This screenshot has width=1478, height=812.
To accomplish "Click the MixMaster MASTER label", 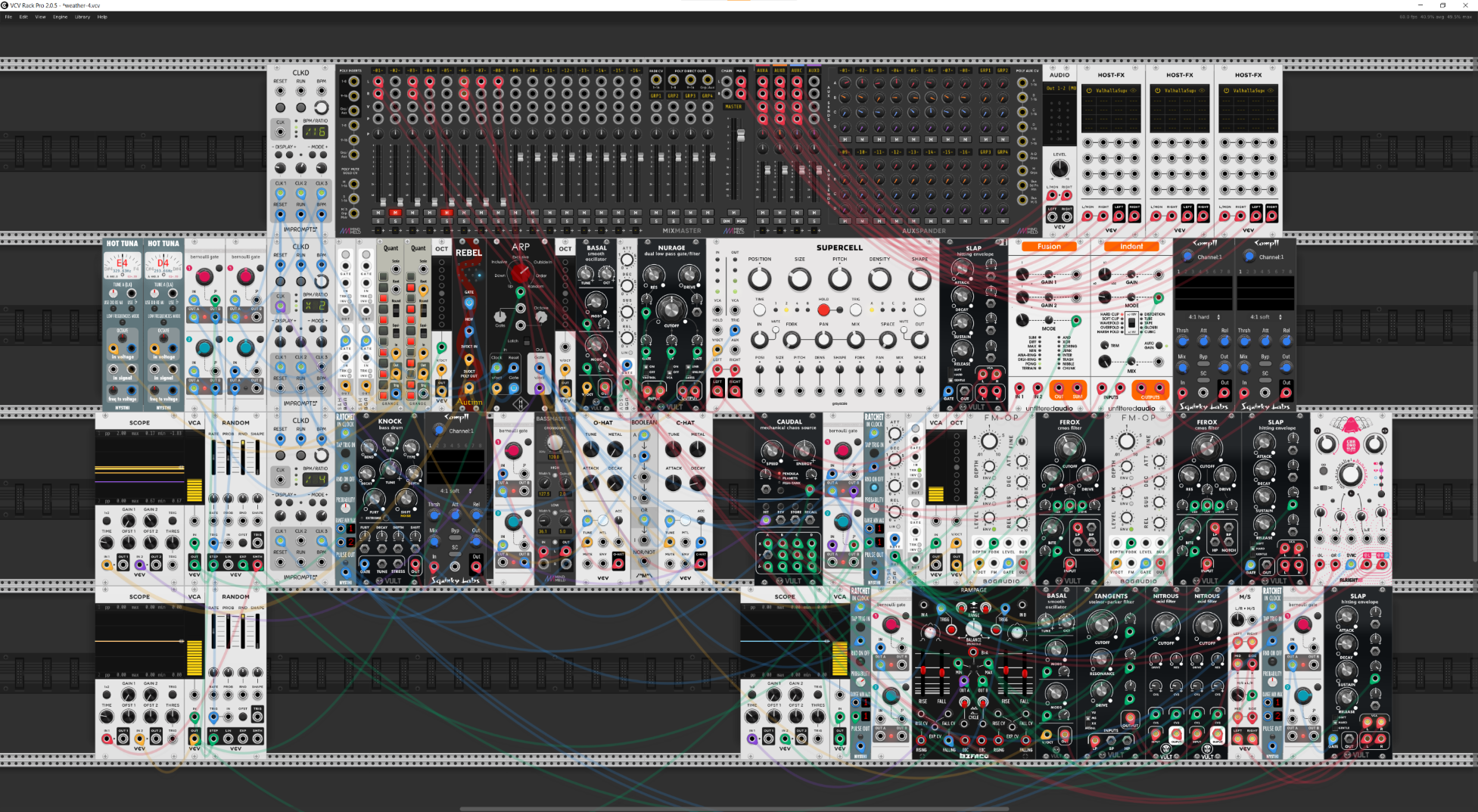I will [733, 107].
